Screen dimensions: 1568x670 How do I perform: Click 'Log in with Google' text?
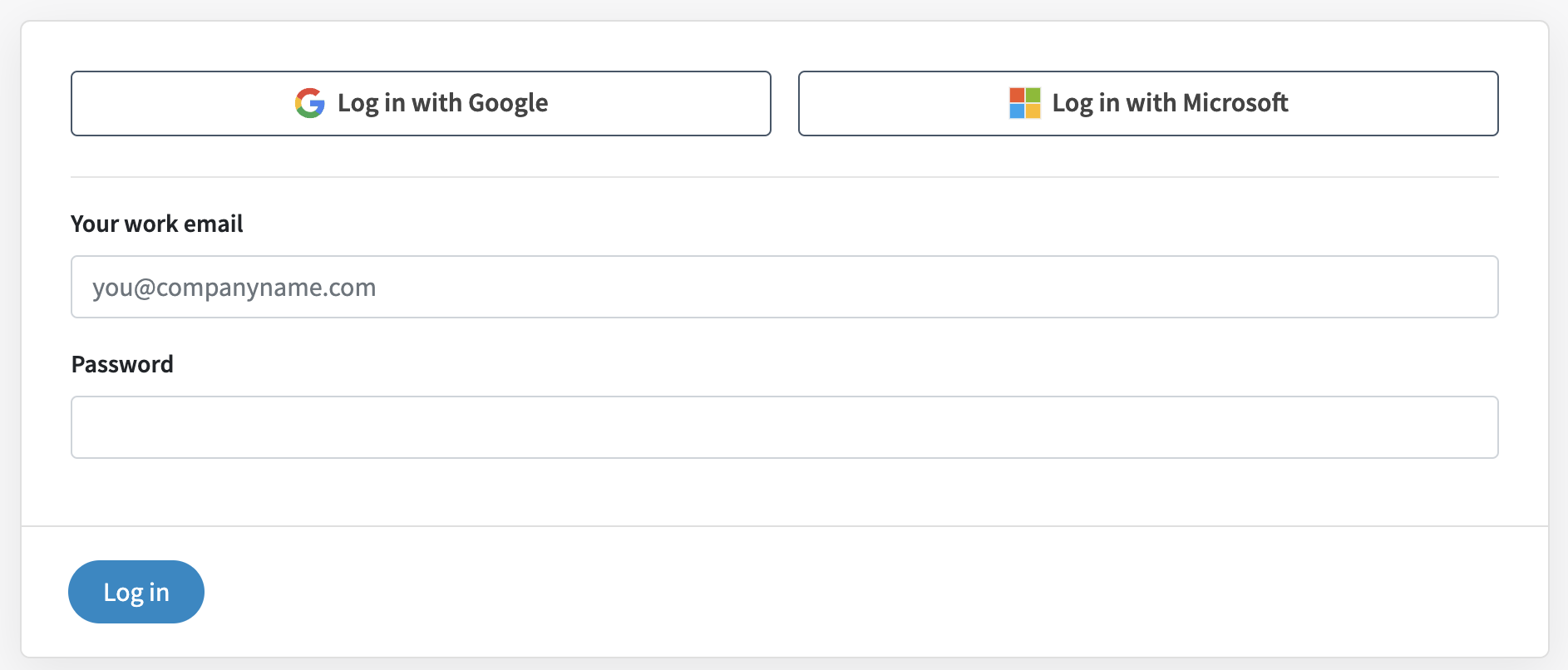pos(442,103)
